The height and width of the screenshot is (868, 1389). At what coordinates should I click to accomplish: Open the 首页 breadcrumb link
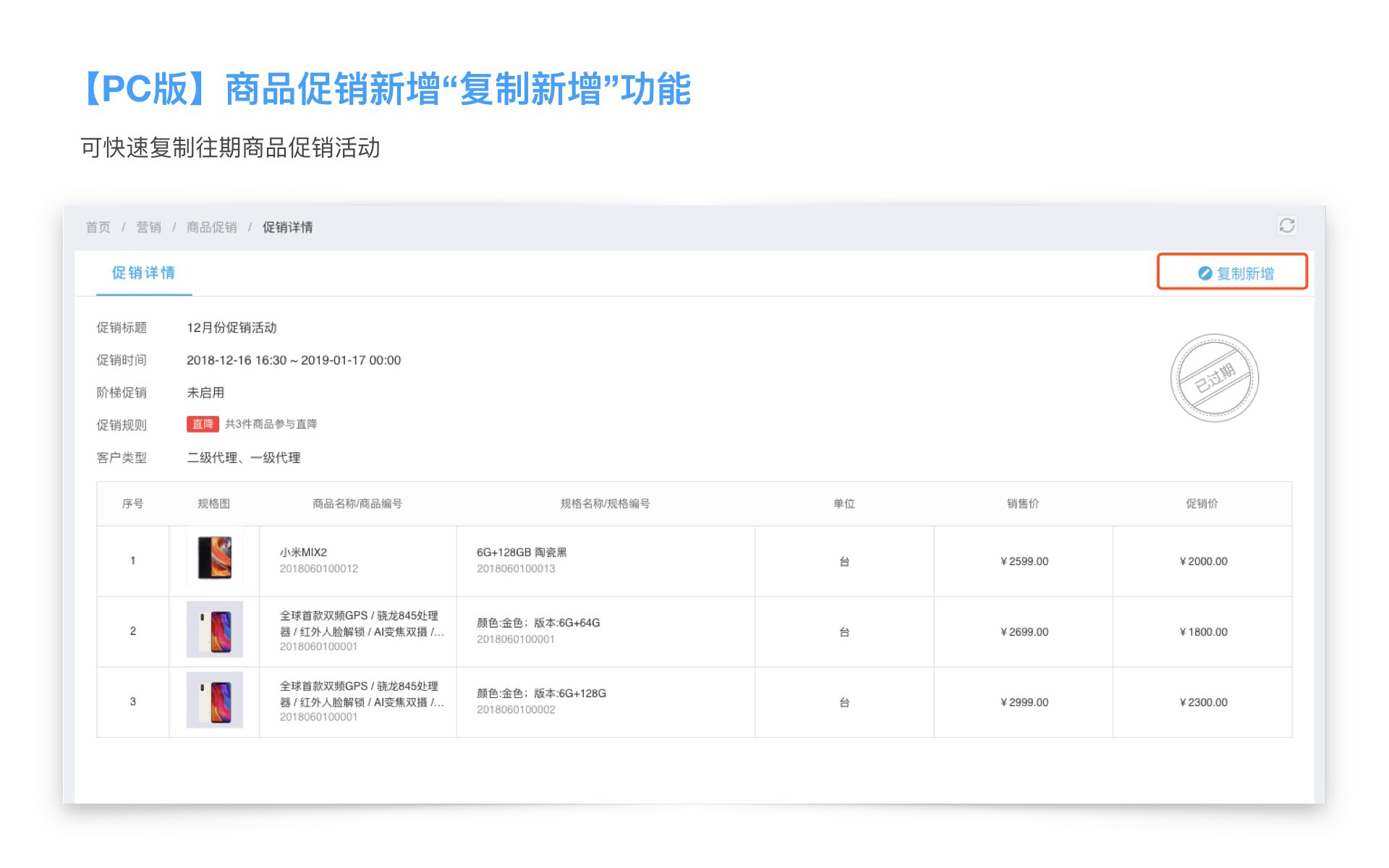pyautogui.click(x=98, y=227)
